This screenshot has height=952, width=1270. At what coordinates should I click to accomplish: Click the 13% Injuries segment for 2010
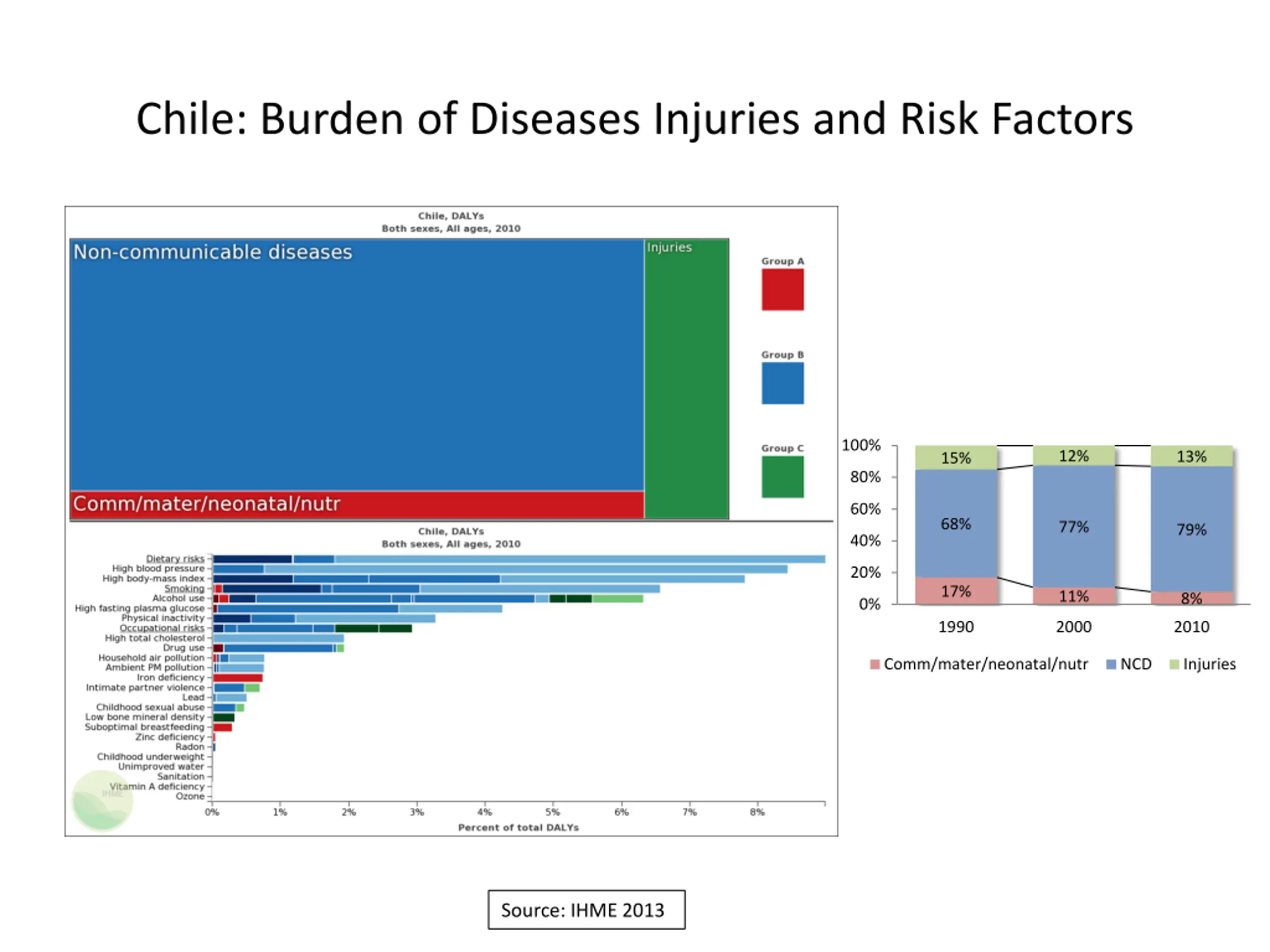[1192, 456]
